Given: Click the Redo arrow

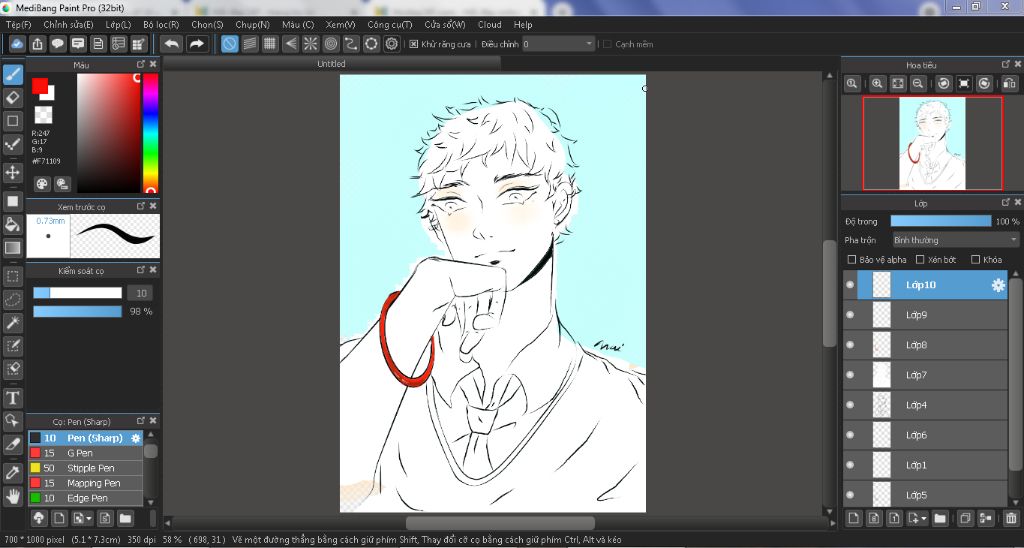Looking at the screenshot, I should (196, 44).
